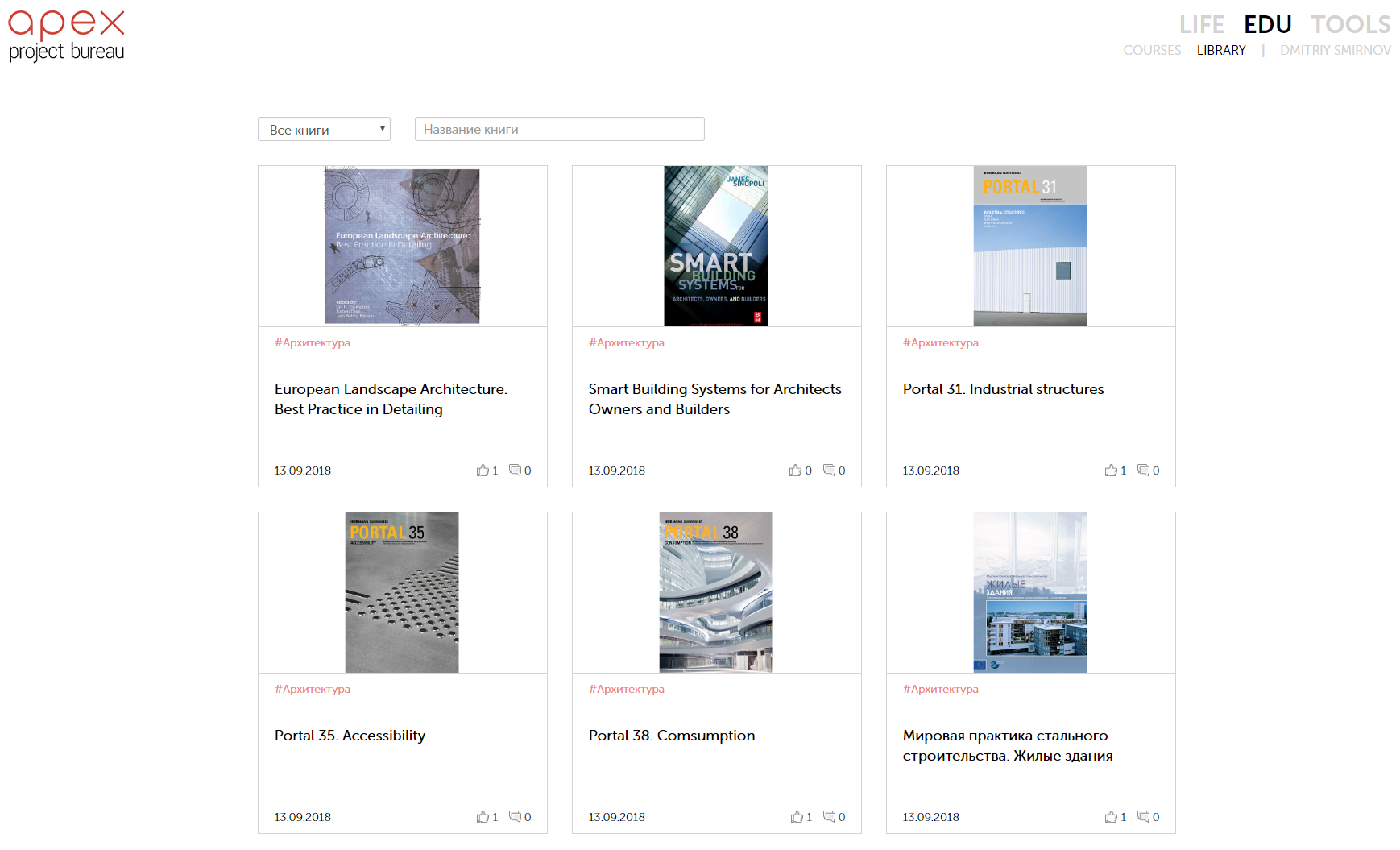
Task: Expand the Все книги filter dropdown
Action: tap(324, 130)
